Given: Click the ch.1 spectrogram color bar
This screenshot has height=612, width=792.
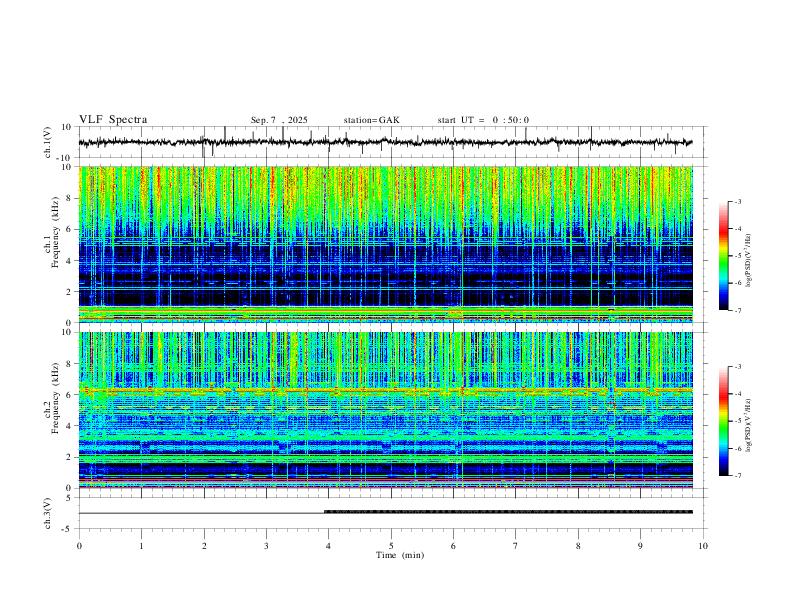Looking at the screenshot, I should 723,256.
